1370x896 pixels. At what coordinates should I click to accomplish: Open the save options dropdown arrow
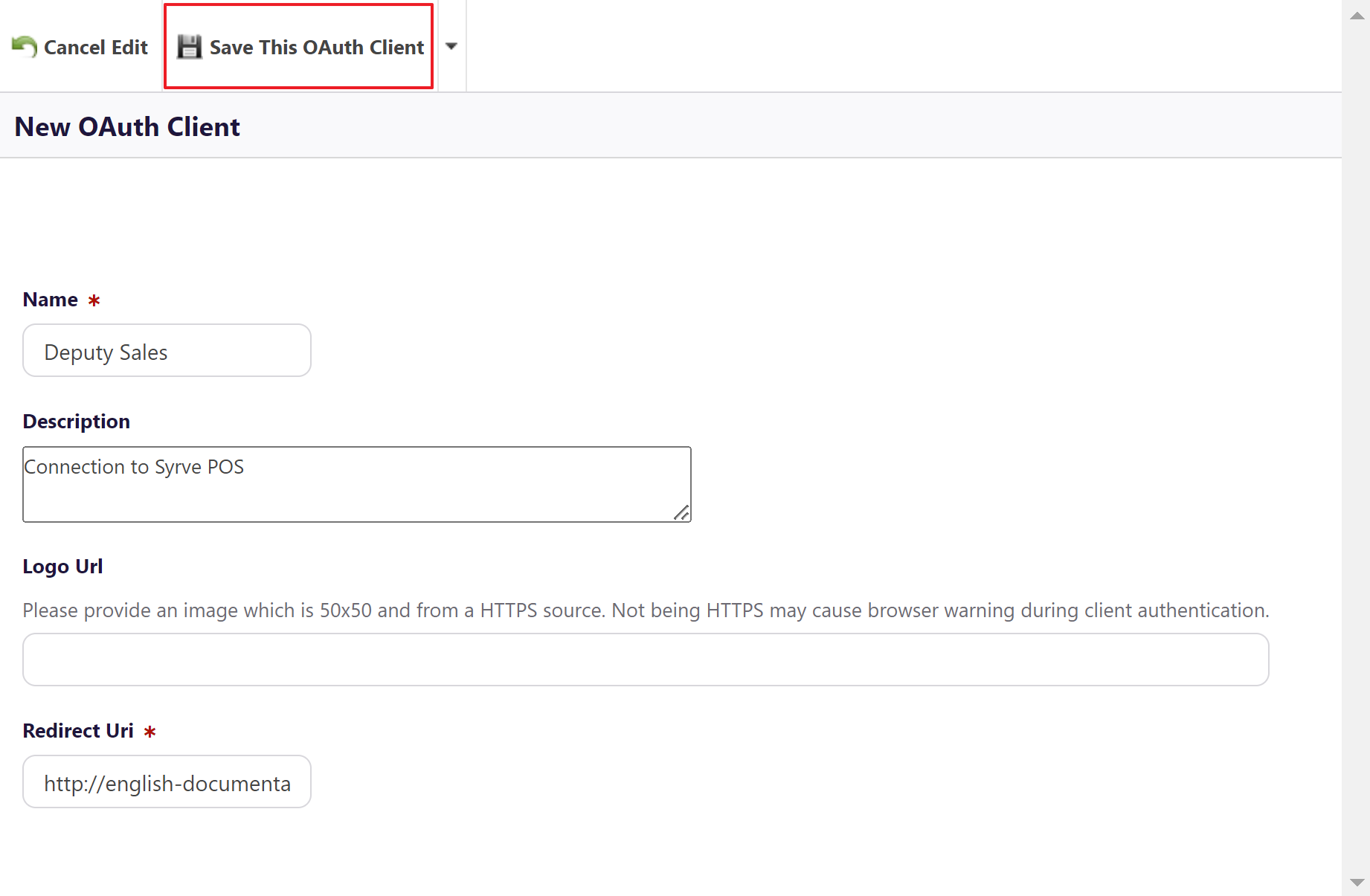pos(451,46)
